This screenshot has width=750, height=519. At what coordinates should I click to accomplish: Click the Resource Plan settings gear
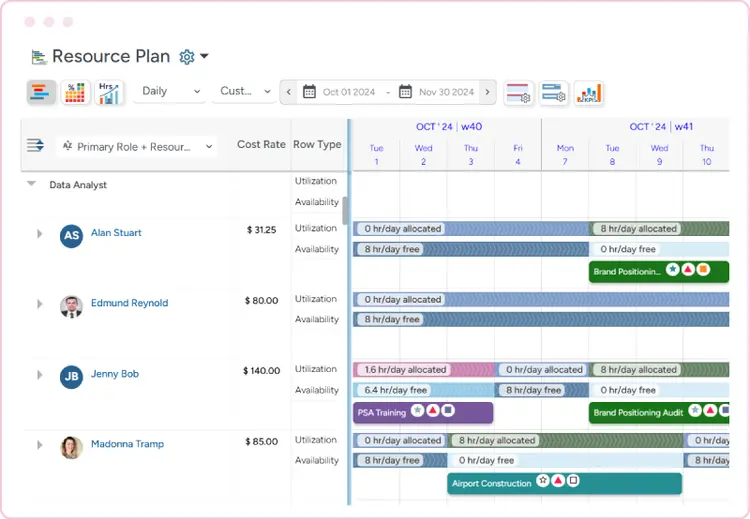tap(187, 57)
